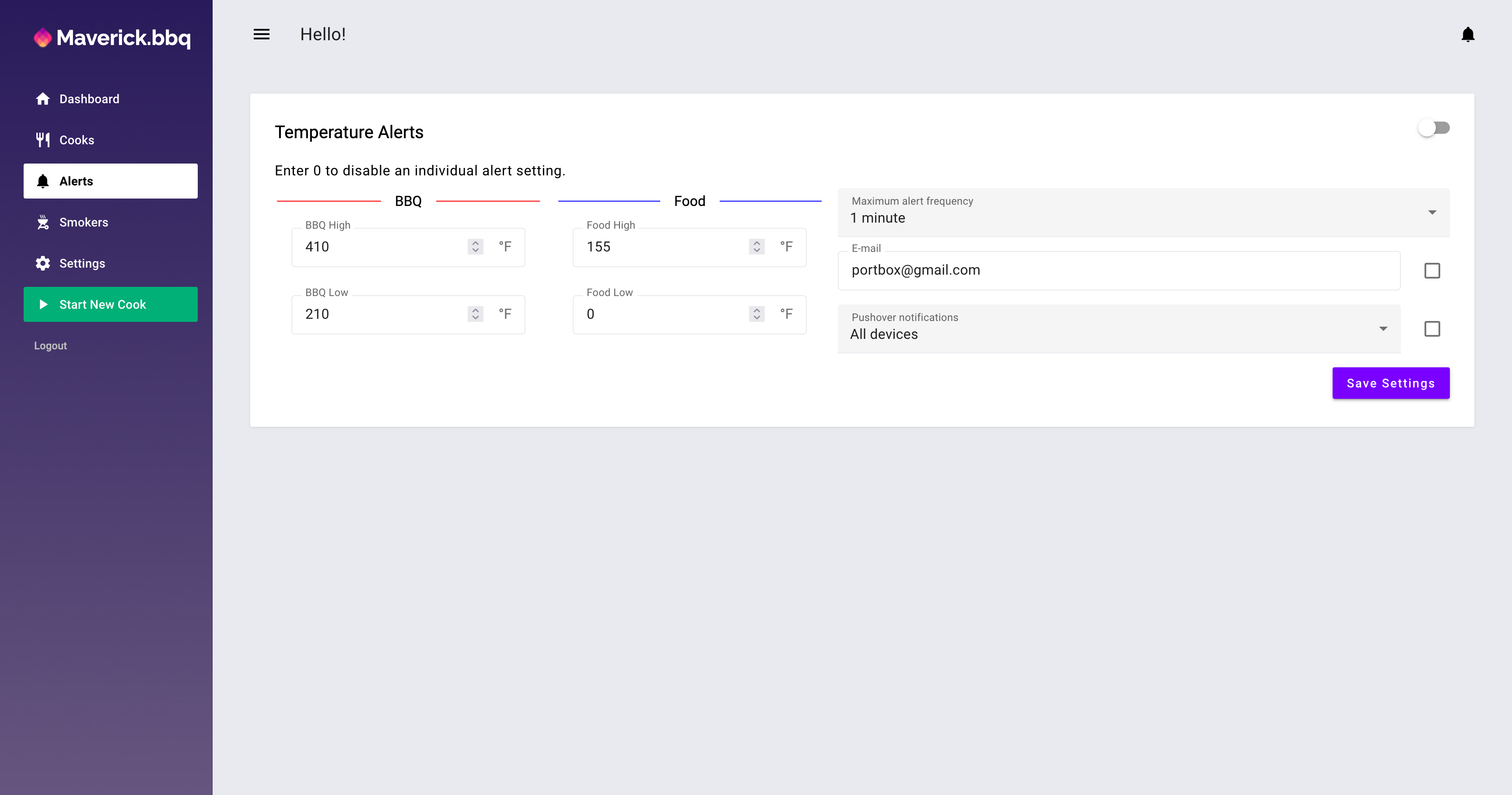Screen dimensions: 1512x795
Task: Click the Cooks utensils icon
Action: [x=43, y=140]
